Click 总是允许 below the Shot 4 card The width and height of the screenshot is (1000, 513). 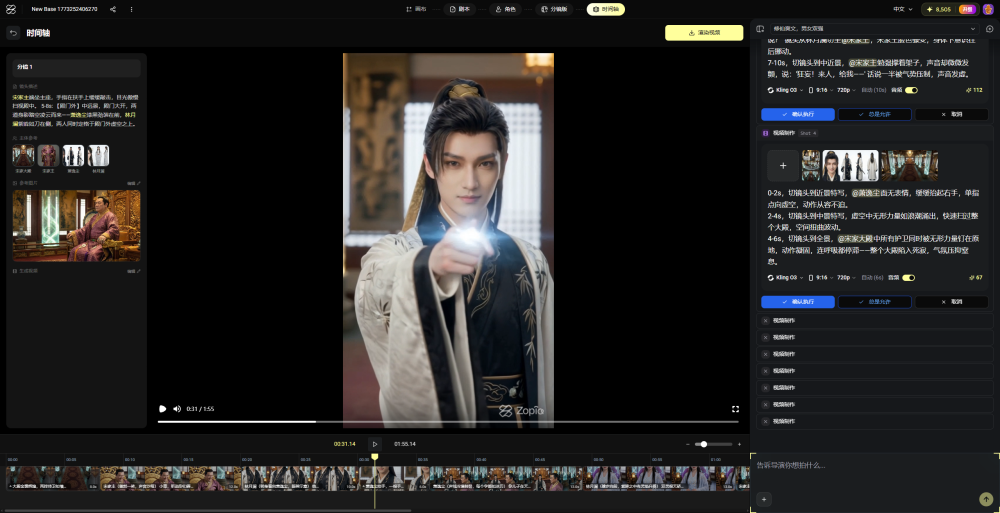click(x=874, y=302)
